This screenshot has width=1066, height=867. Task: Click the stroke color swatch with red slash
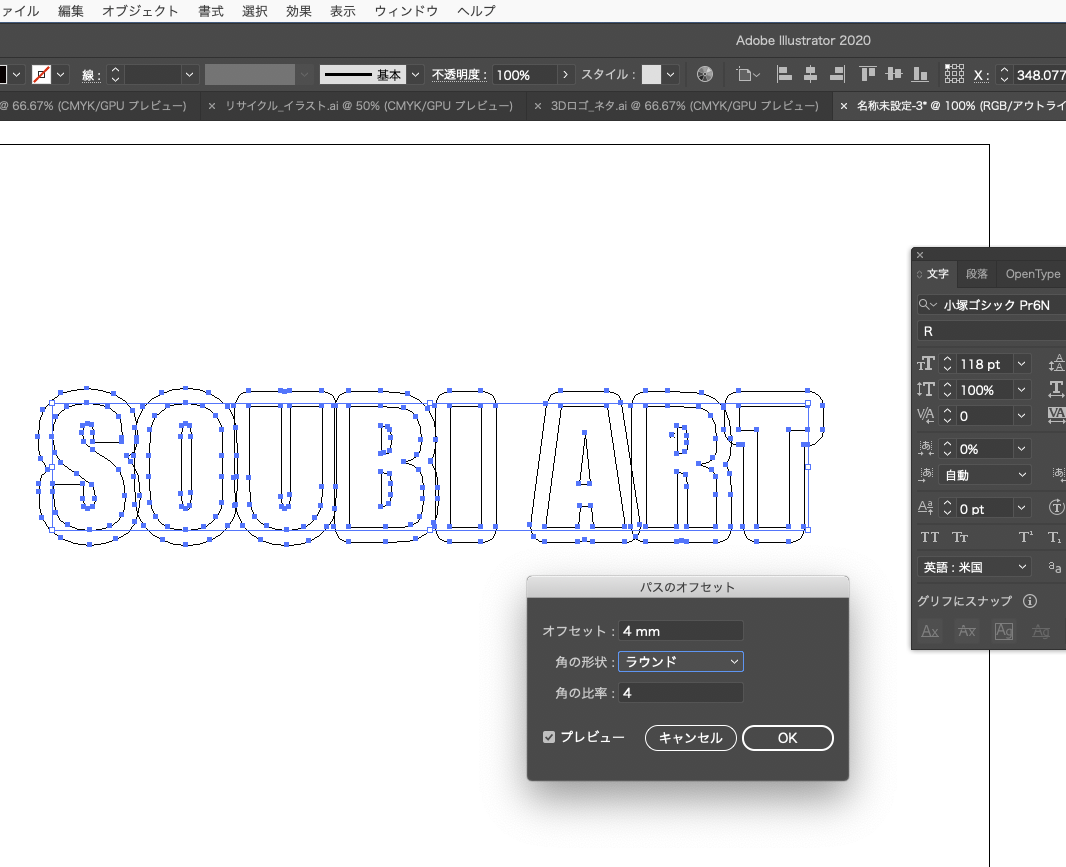(x=41, y=74)
